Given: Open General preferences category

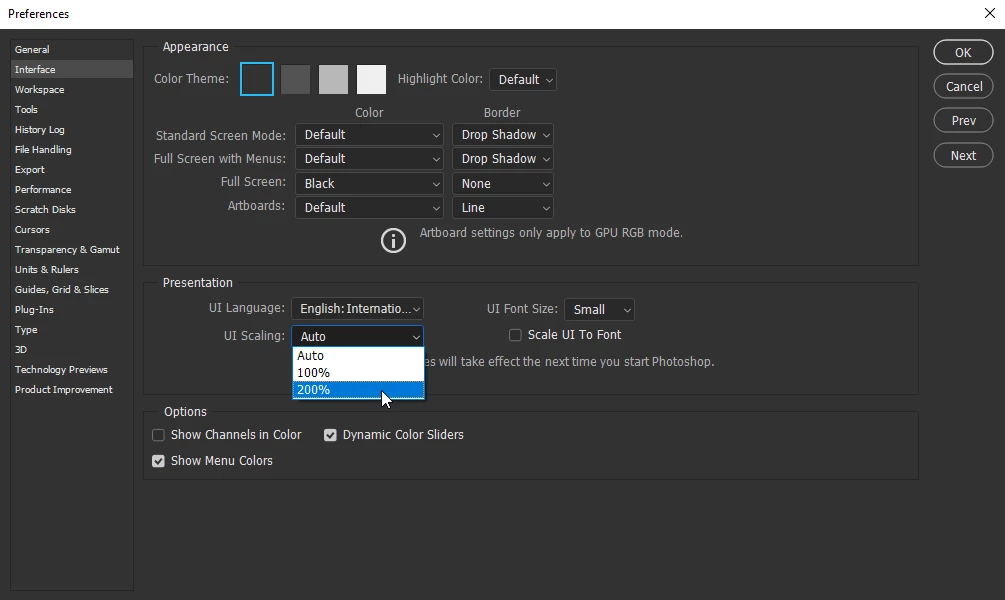Looking at the screenshot, I should point(72,49).
